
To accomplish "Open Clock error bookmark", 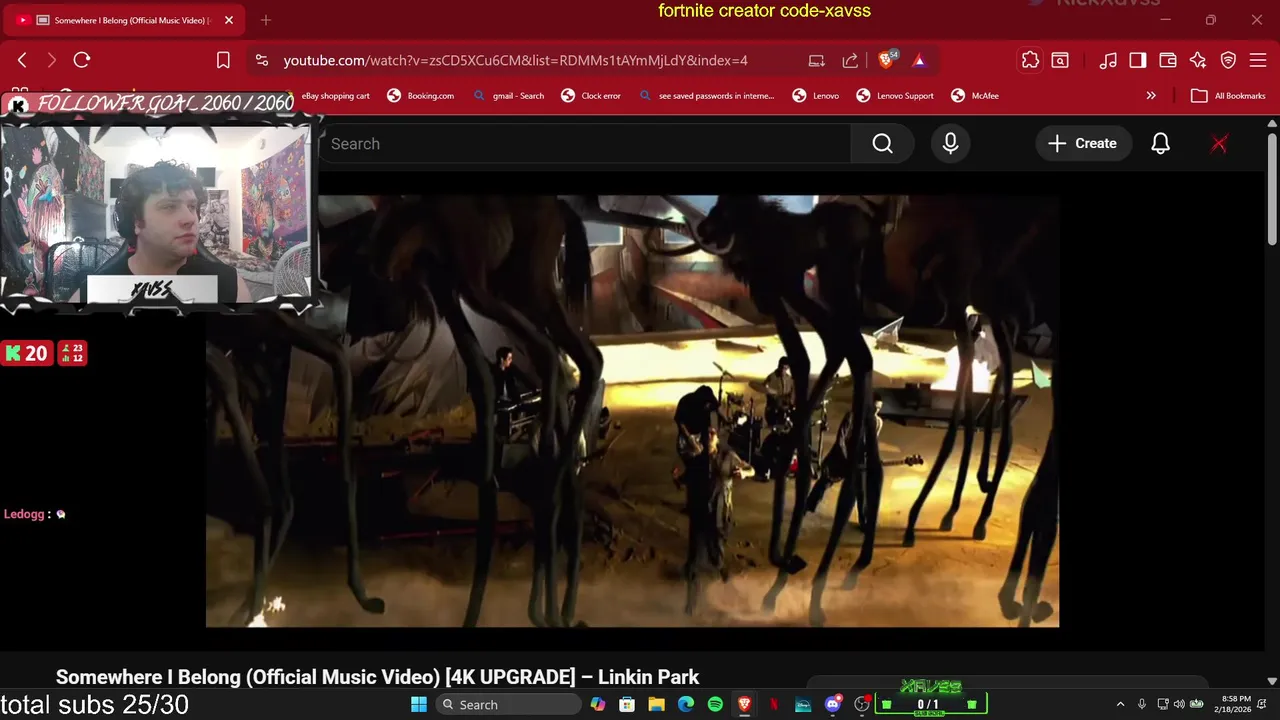I will click(x=592, y=96).
